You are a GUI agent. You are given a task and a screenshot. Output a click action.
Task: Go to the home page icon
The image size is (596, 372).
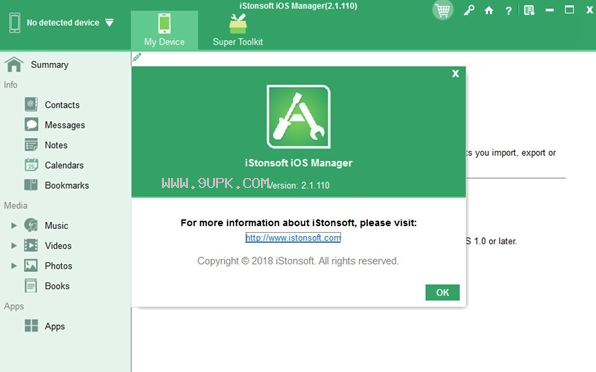[x=489, y=10]
